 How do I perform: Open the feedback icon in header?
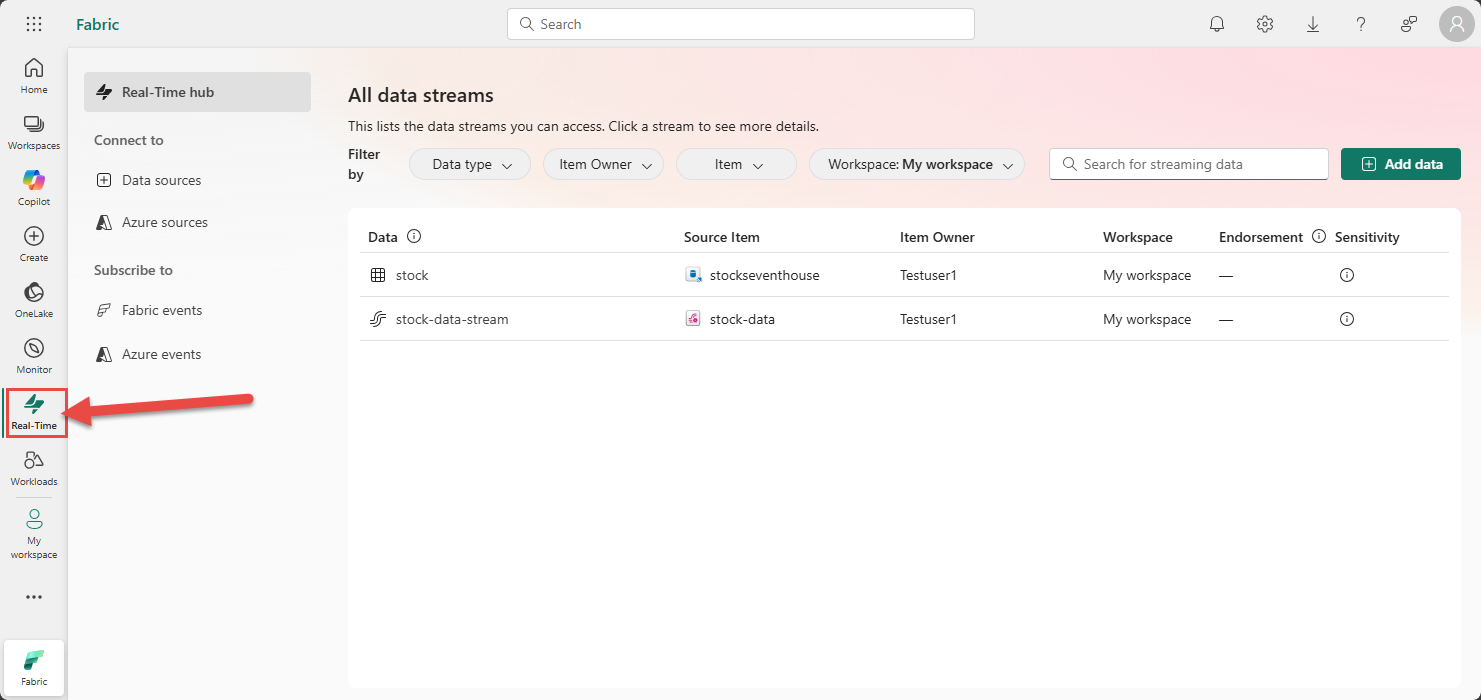point(1409,24)
